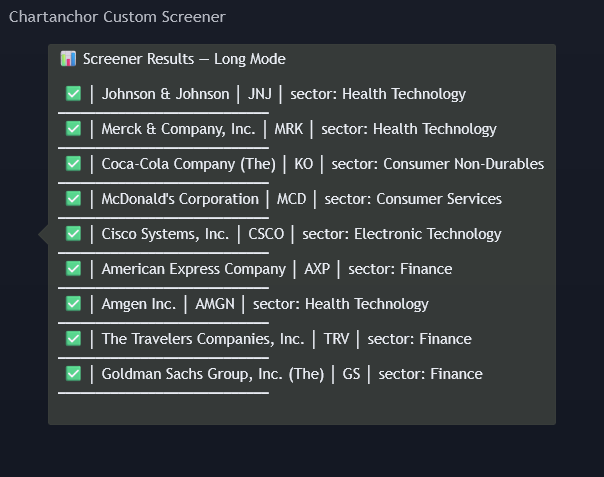This screenshot has width=604, height=477.
Task: Click the AXP ticker symbol
Action: coord(317,269)
